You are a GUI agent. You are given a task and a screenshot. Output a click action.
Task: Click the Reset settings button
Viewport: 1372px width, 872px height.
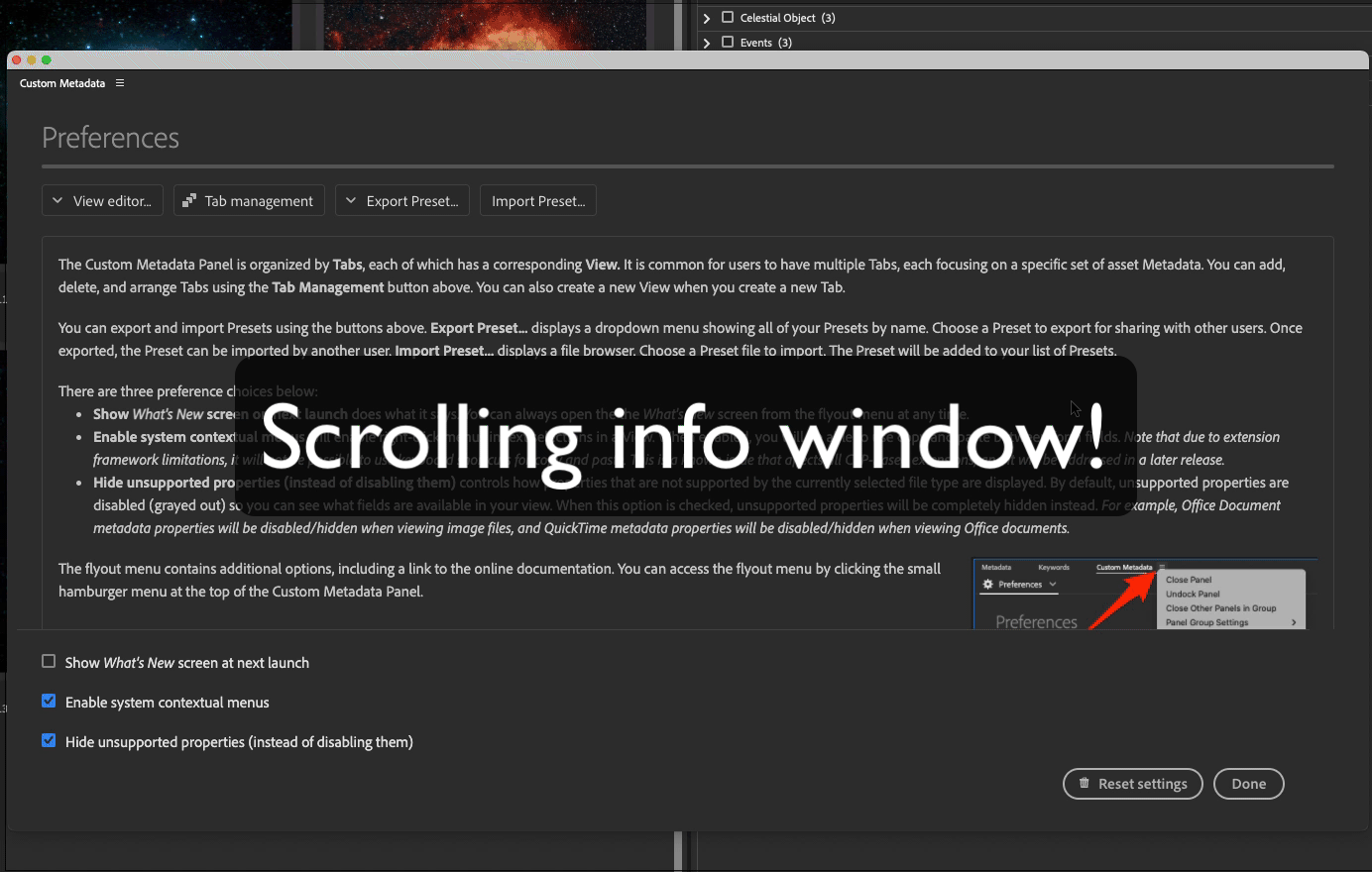click(x=1133, y=784)
